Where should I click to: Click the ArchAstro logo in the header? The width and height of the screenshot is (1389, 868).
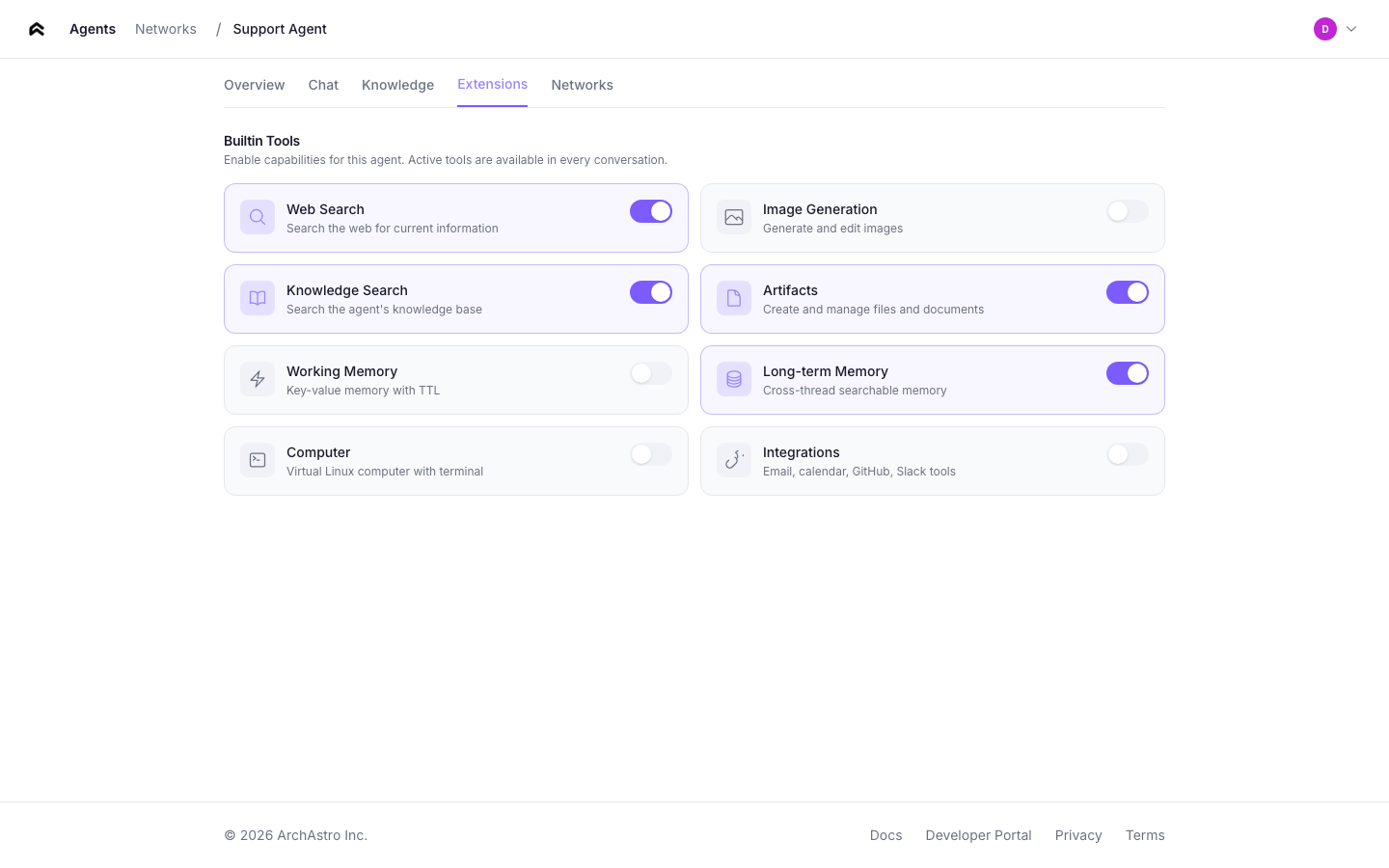[x=36, y=29]
